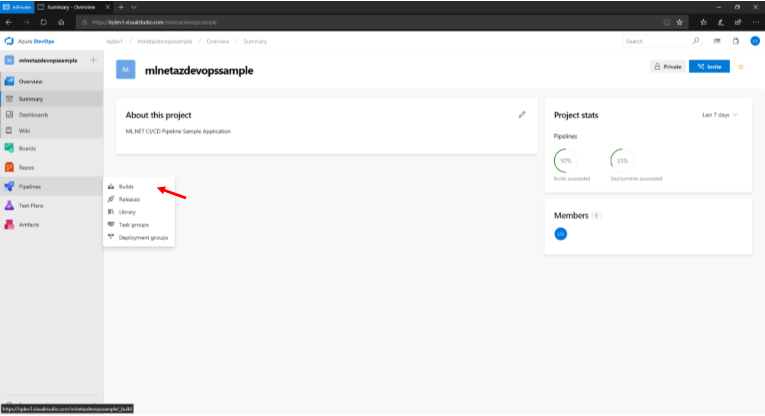Open a new browser tab
The width and height of the screenshot is (765, 416).
tap(121, 7)
